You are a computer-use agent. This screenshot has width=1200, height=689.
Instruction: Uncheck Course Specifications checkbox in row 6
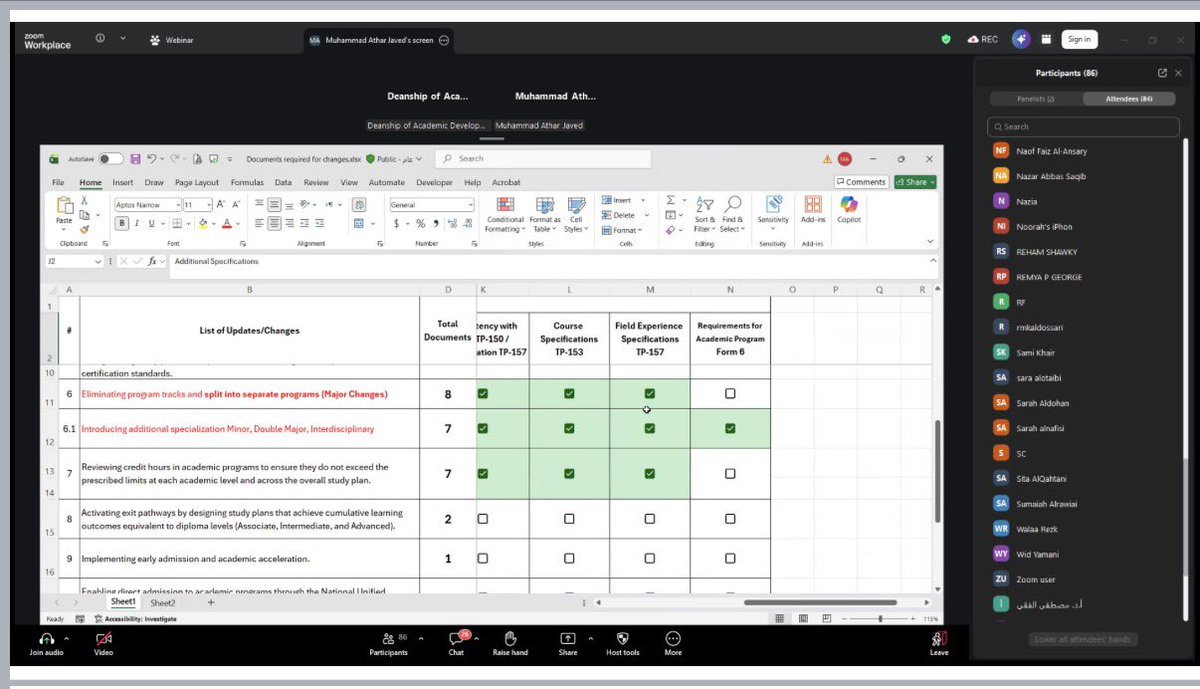(569, 394)
